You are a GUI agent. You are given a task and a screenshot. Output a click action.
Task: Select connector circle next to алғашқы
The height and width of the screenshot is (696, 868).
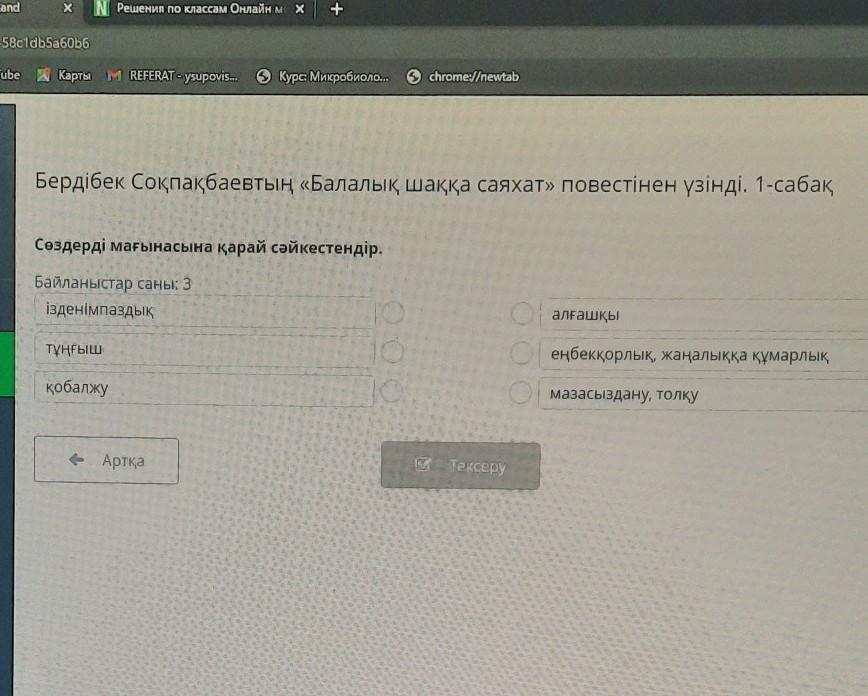(x=522, y=313)
